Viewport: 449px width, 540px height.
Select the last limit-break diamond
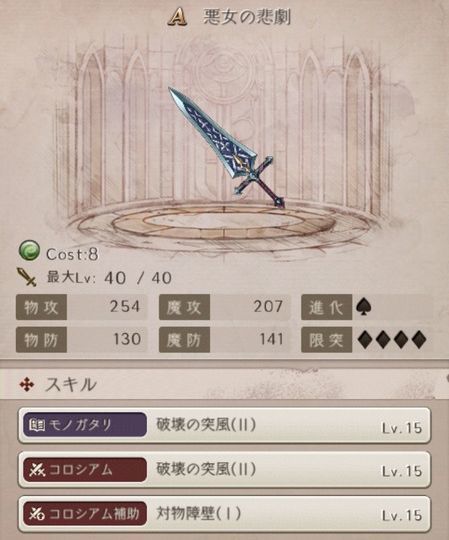tap(418, 340)
